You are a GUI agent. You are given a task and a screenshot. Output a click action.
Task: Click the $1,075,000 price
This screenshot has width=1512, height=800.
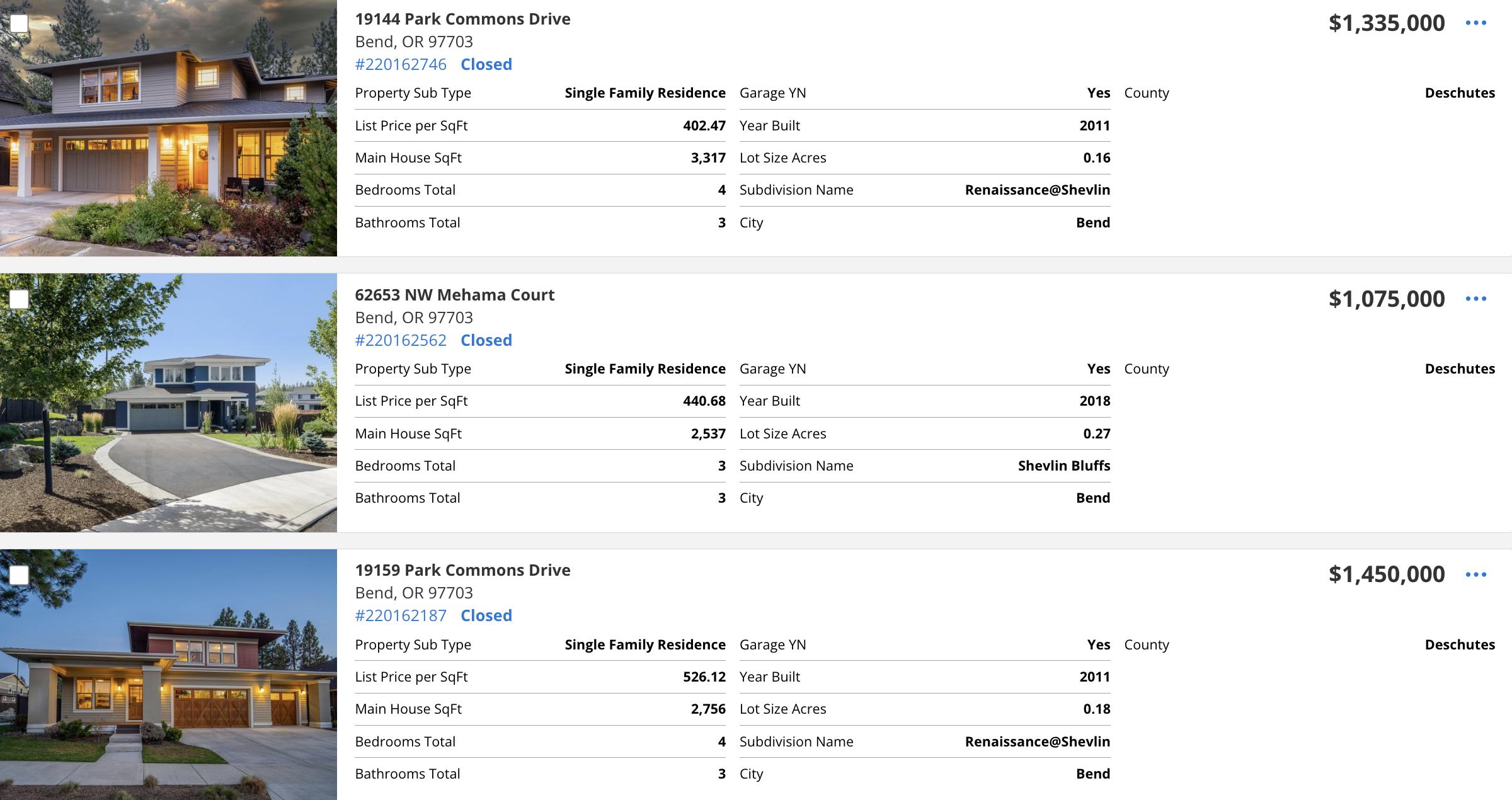click(x=1386, y=299)
